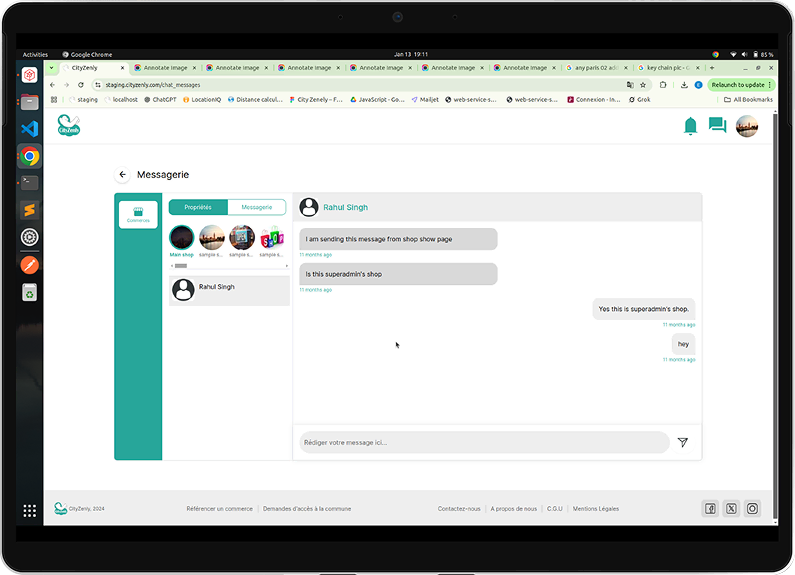
Task: Open Mentions Légales footer link
Action: (596, 509)
